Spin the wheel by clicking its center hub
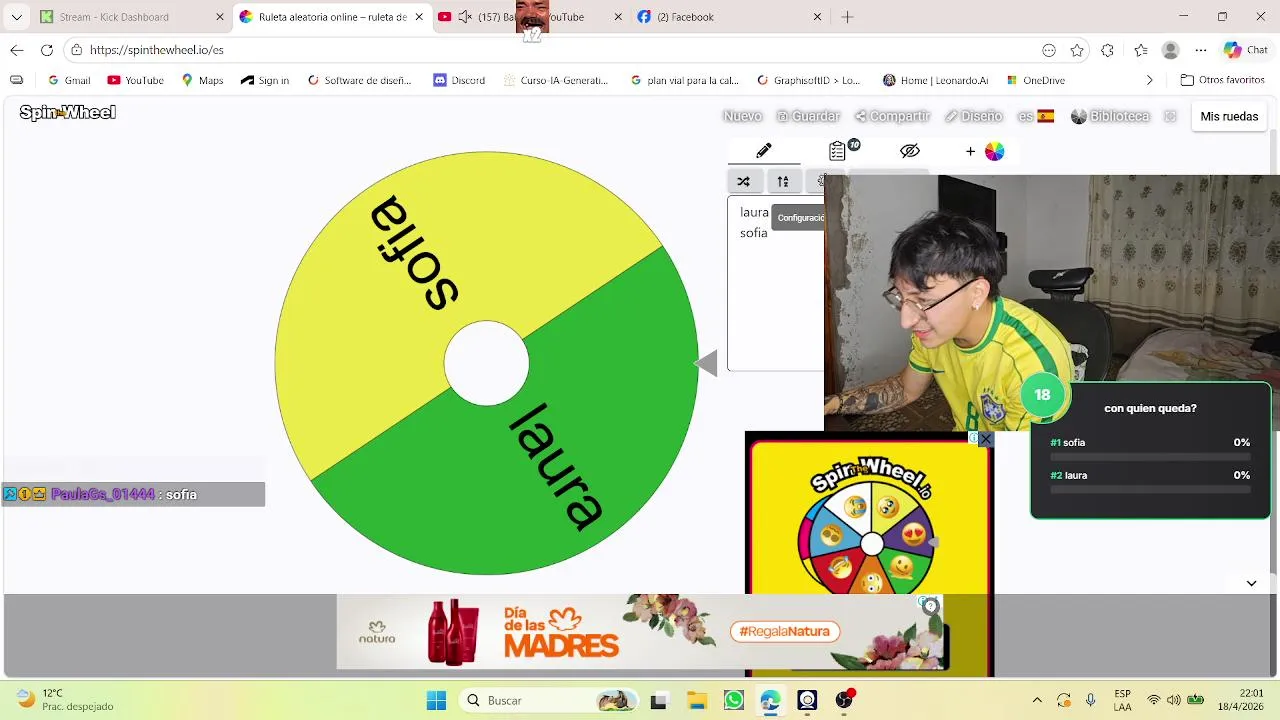This screenshot has width=1280, height=720. [486, 363]
